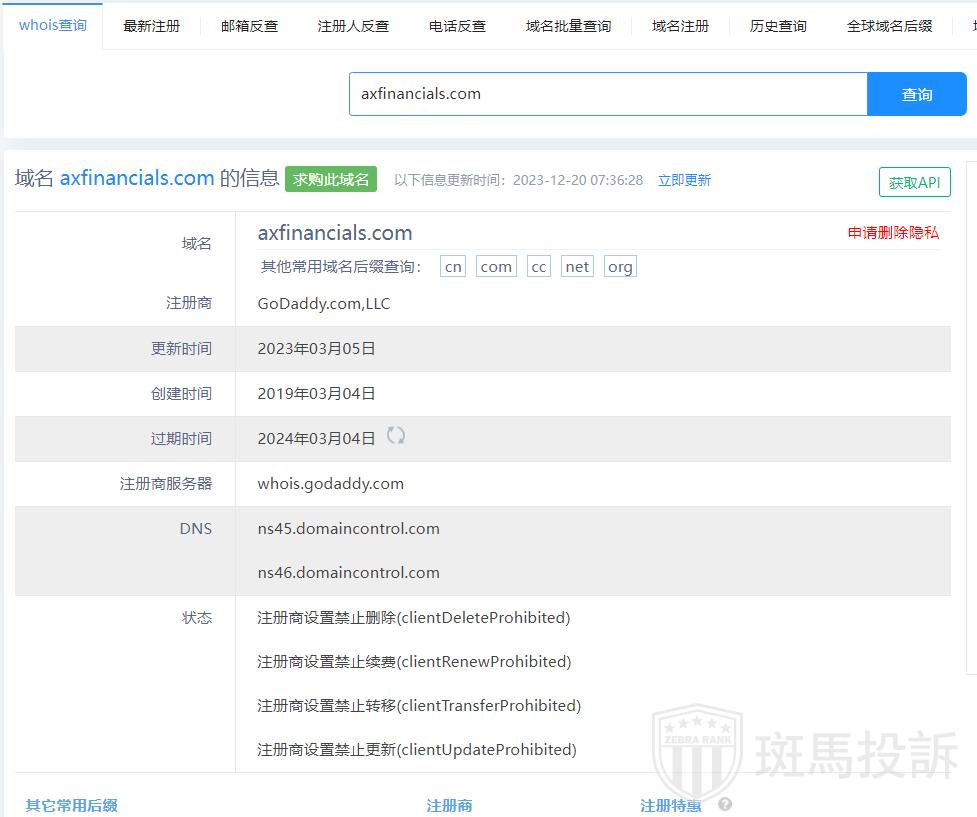
Task: Open the 历史查询 tab
Action: pyautogui.click(x=778, y=26)
